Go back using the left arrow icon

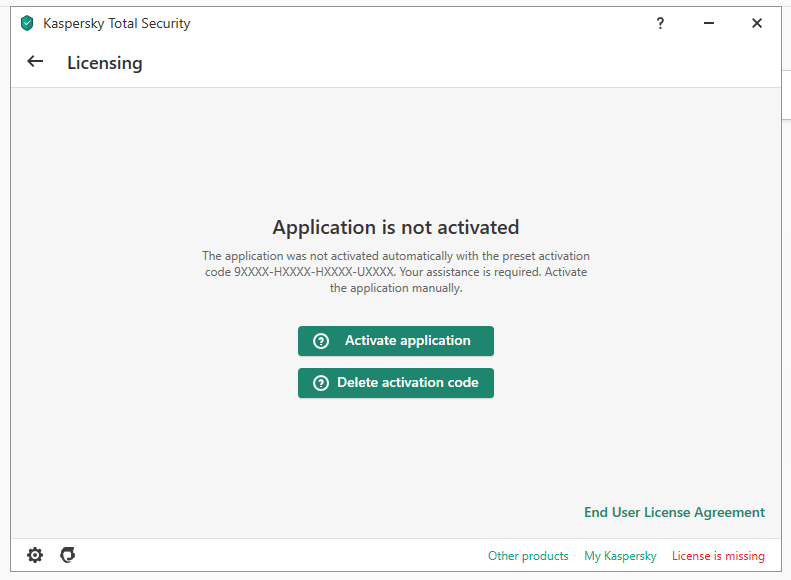[x=35, y=62]
